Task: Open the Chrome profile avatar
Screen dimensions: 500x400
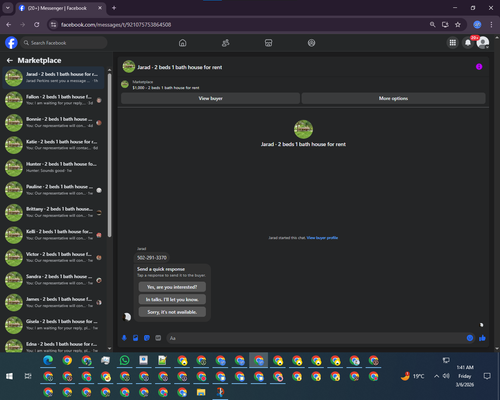Action: 477,25
